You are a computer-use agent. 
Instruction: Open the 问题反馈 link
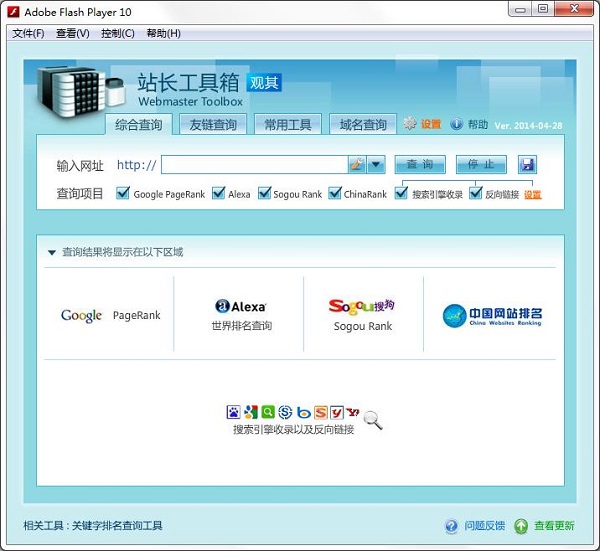pos(484,526)
